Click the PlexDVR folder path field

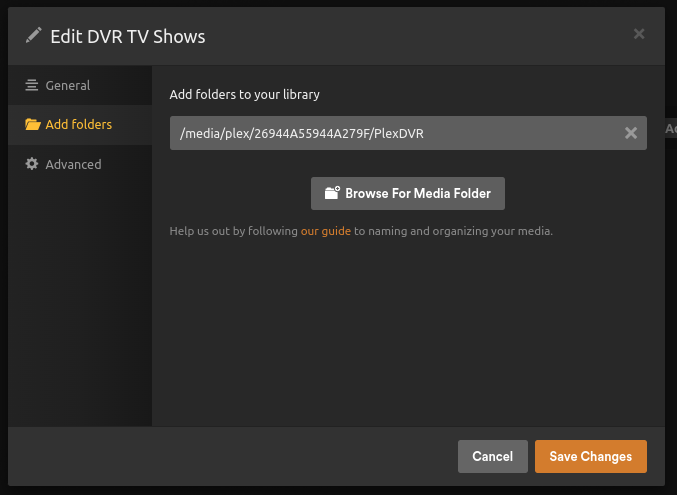(x=408, y=133)
